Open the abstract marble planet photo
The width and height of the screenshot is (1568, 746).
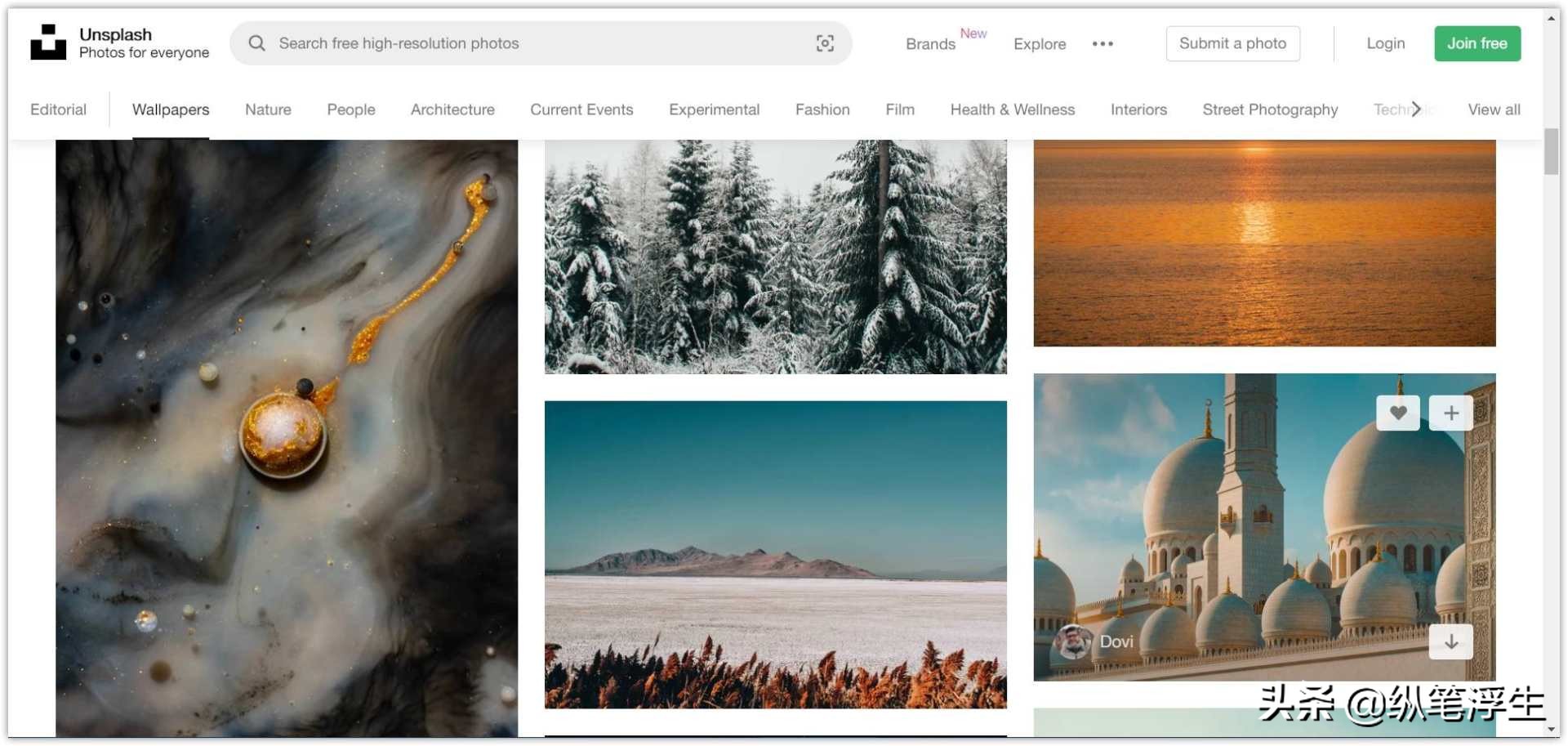coord(287,439)
